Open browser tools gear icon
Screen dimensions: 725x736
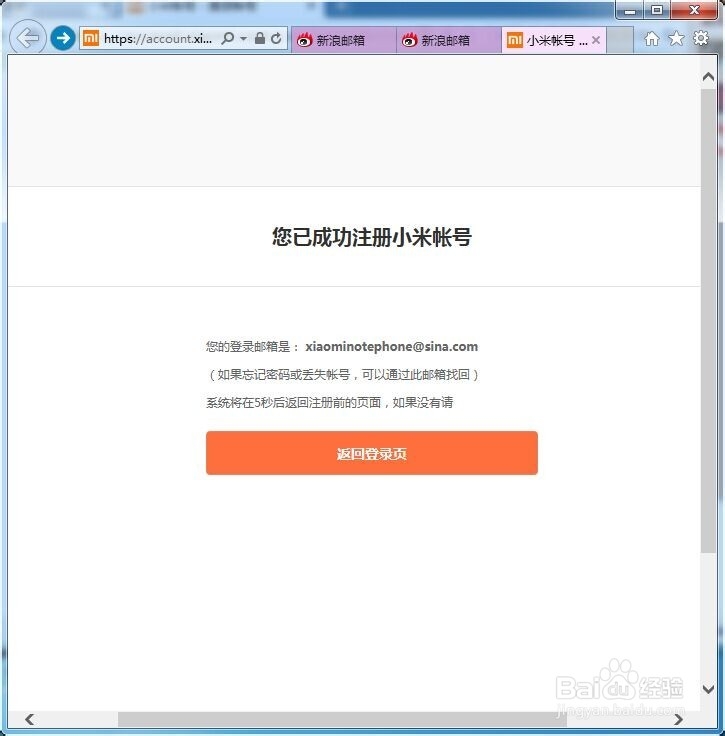pyautogui.click(x=701, y=38)
